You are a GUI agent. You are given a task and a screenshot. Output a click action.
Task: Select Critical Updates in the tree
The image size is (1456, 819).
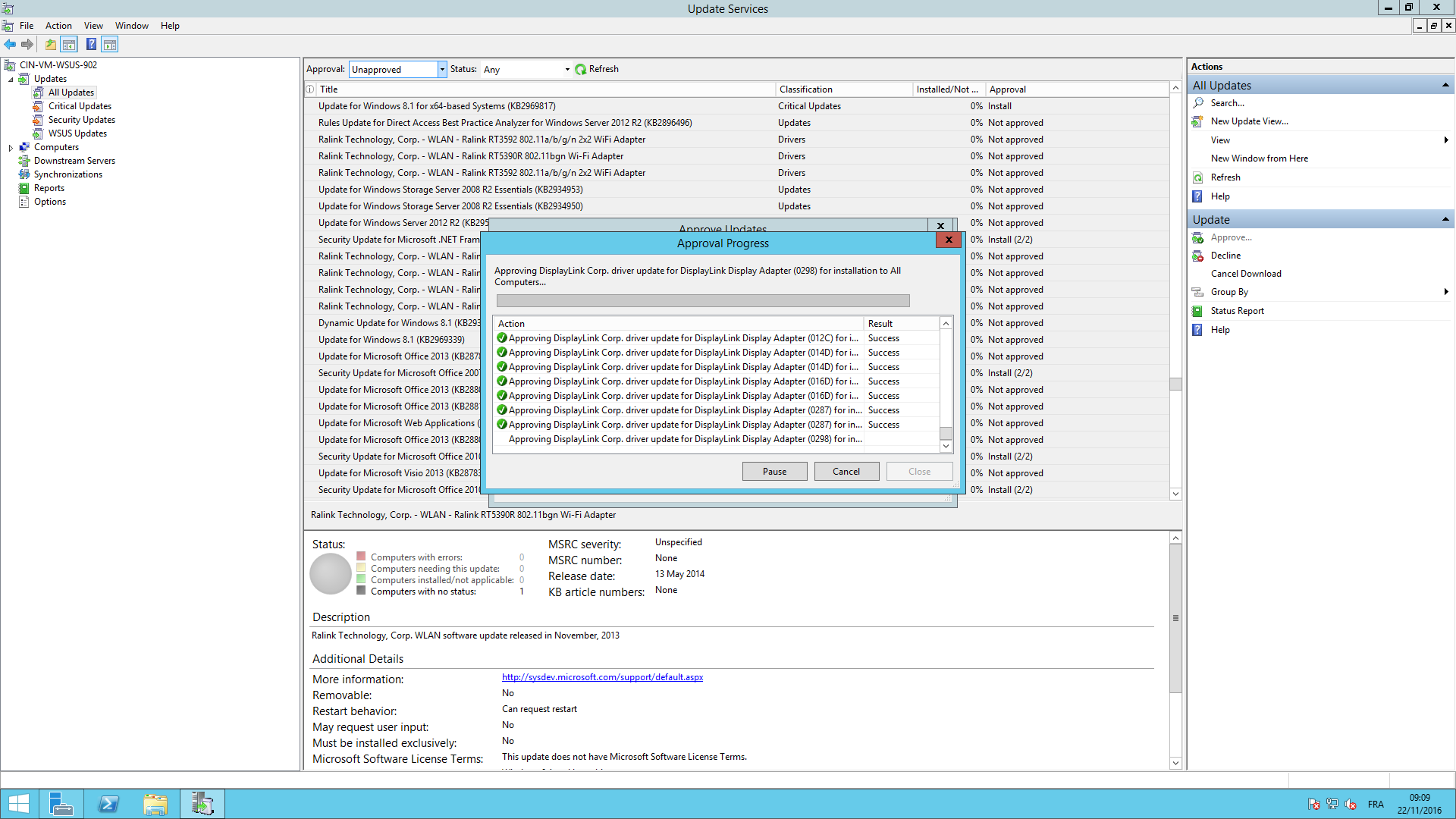tap(80, 106)
